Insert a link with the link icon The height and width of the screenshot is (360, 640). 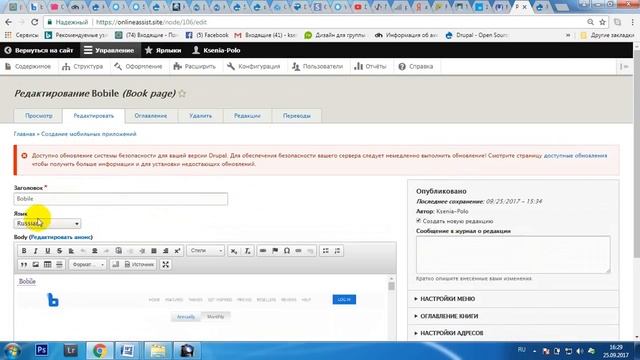click(x=263, y=251)
